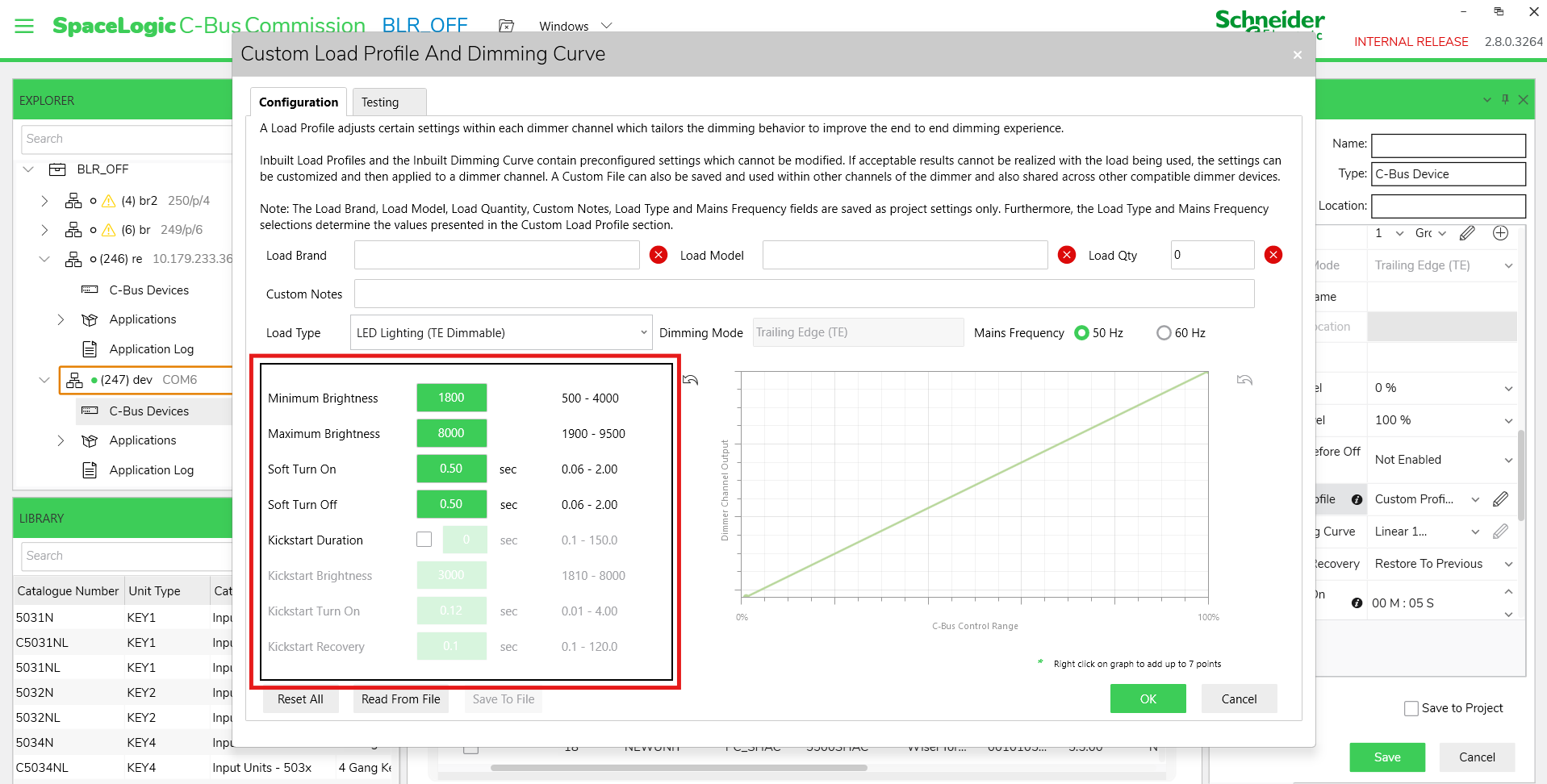
Task: Click the pencil icon next to group dropdown
Action: pos(1467,233)
